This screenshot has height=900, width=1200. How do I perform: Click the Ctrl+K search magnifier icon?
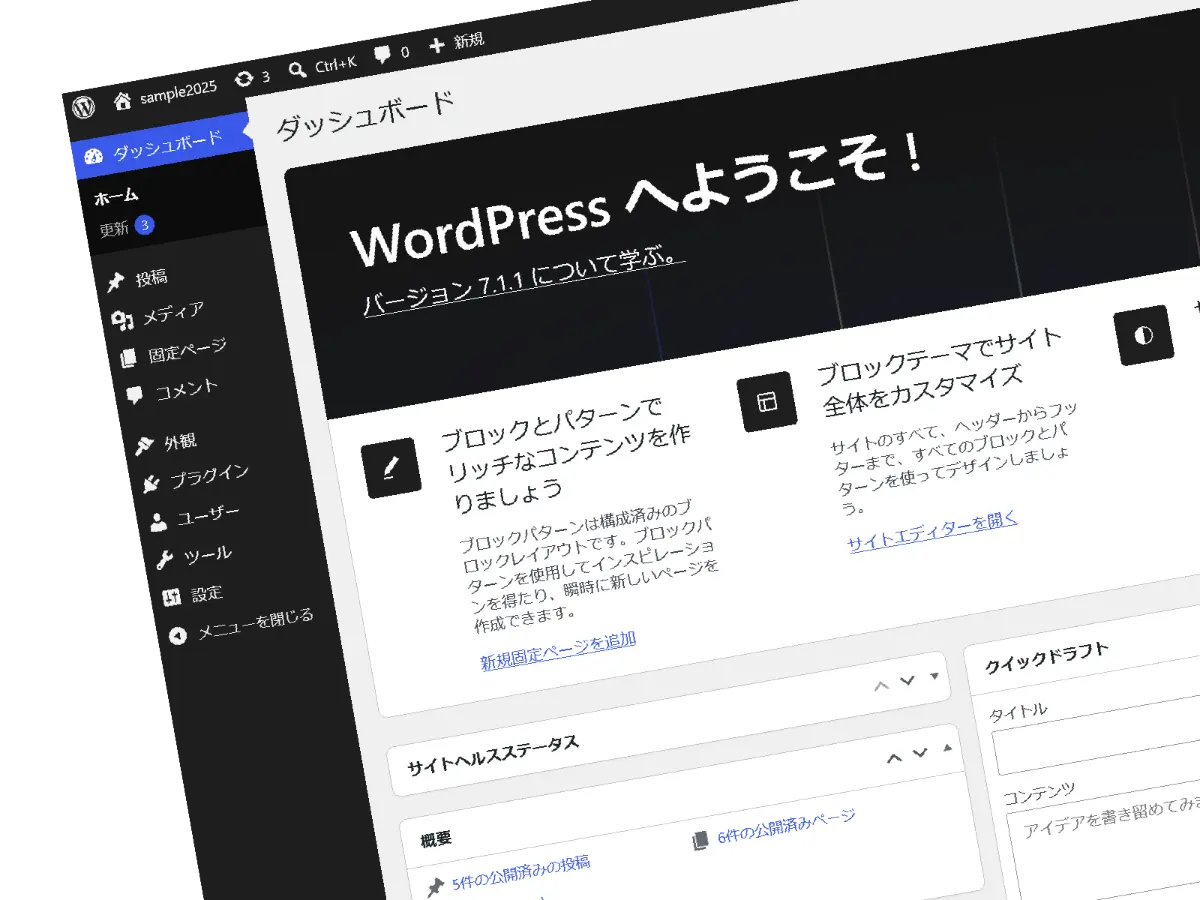pyautogui.click(x=297, y=70)
